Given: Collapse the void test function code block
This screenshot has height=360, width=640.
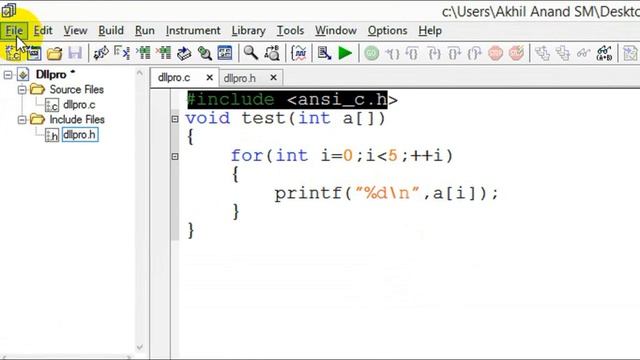Looking at the screenshot, I should [x=175, y=119].
